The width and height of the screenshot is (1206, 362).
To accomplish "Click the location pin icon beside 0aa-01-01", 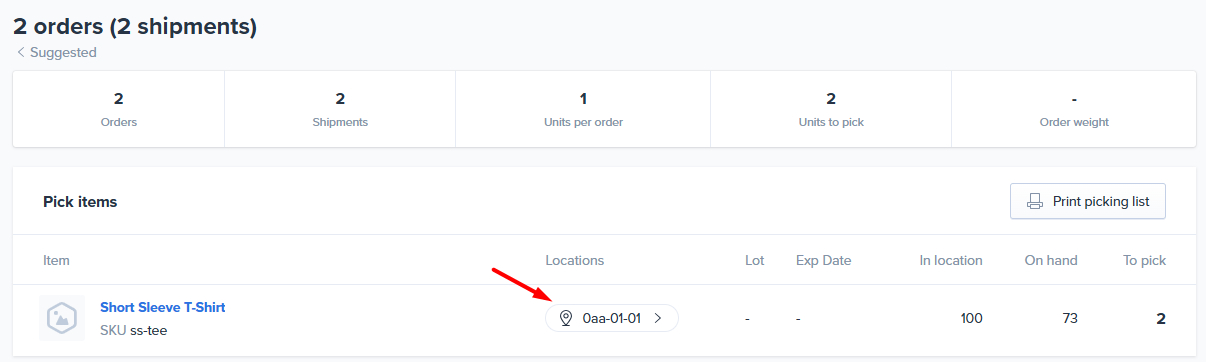I will [x=565, y=318].
